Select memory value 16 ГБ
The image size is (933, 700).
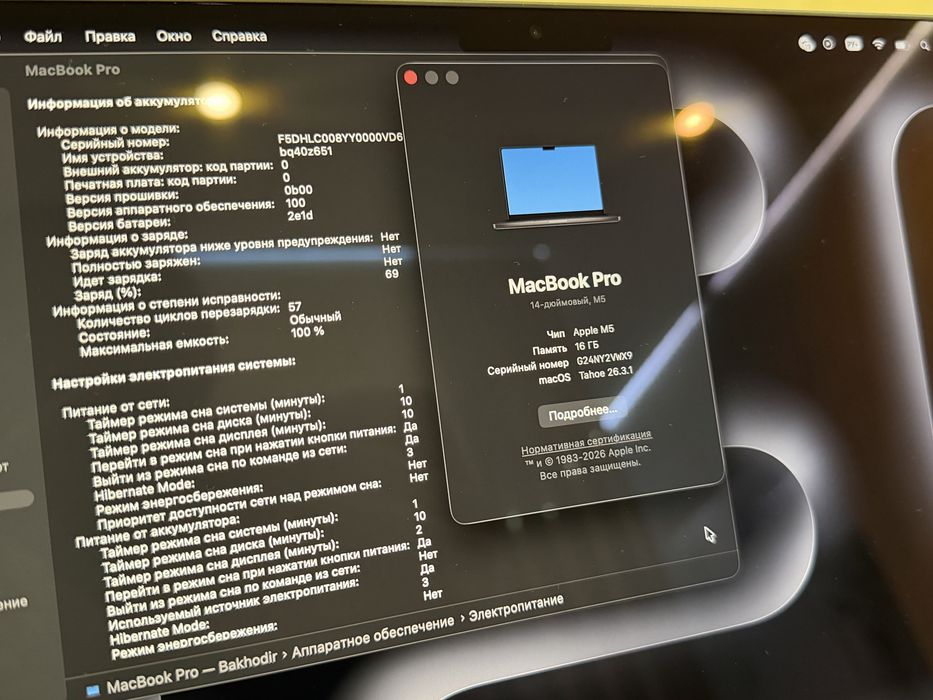click(587, 346)
